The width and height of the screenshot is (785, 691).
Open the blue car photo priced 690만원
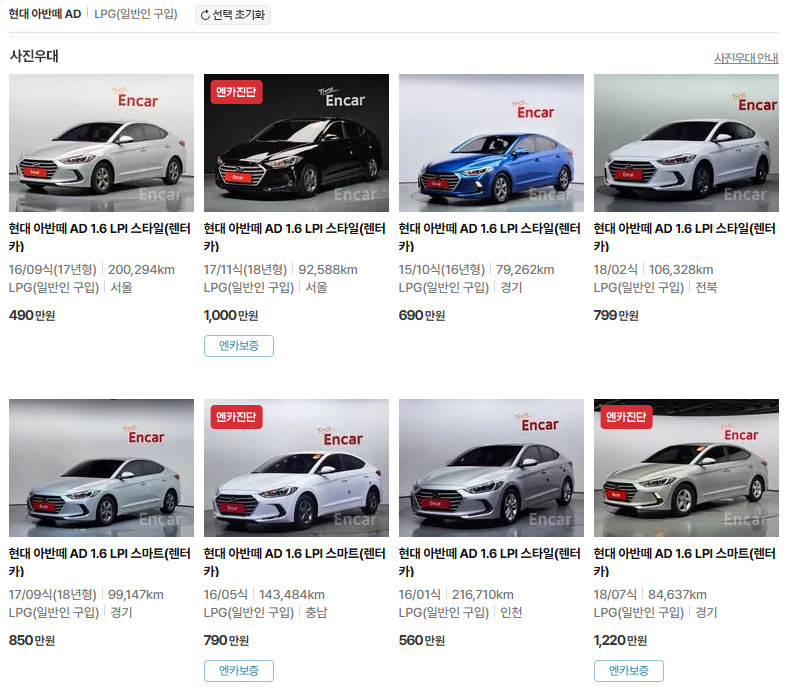[491, 143]
